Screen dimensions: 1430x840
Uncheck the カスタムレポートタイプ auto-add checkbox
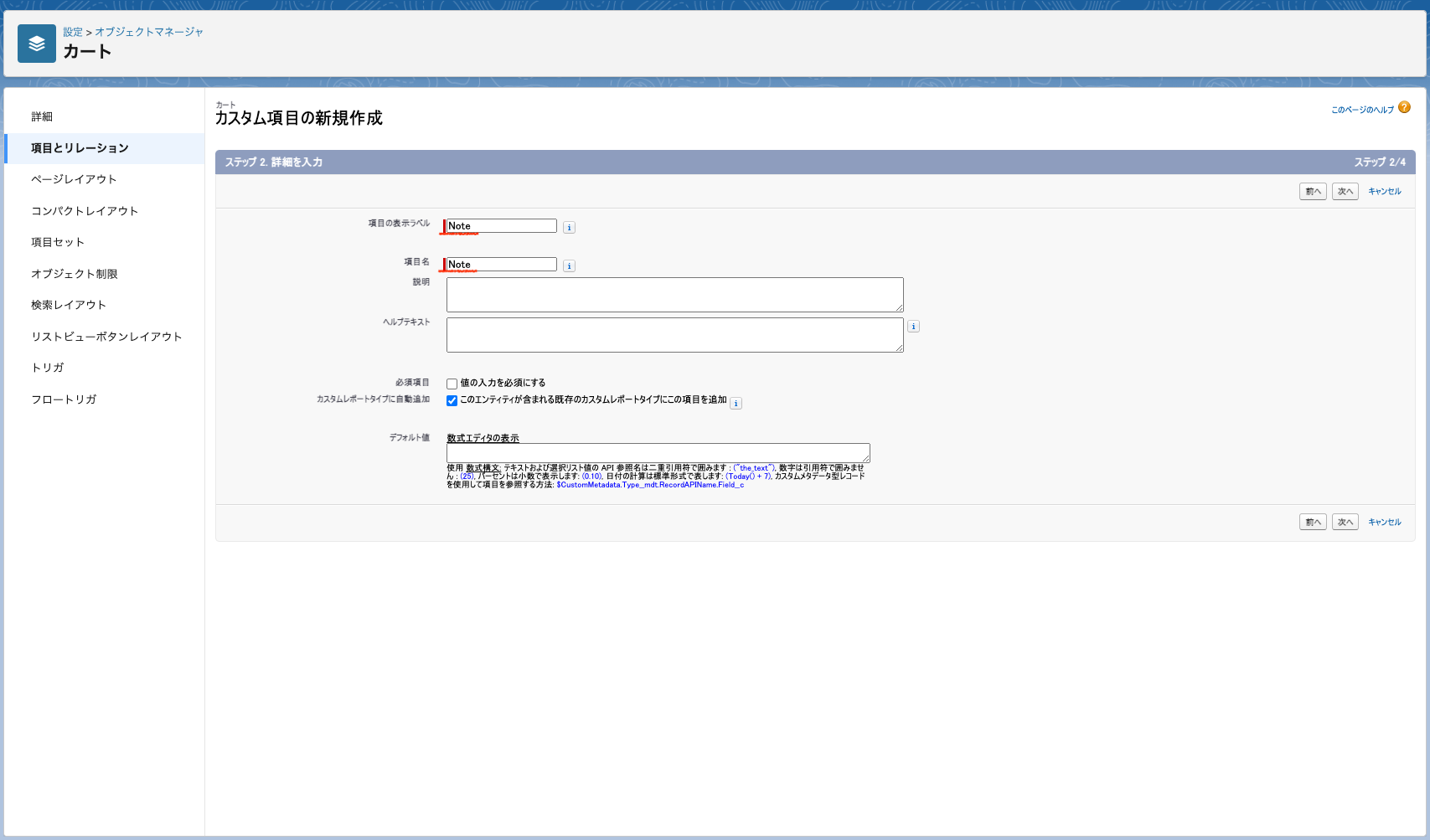click(x=452, y=400)
